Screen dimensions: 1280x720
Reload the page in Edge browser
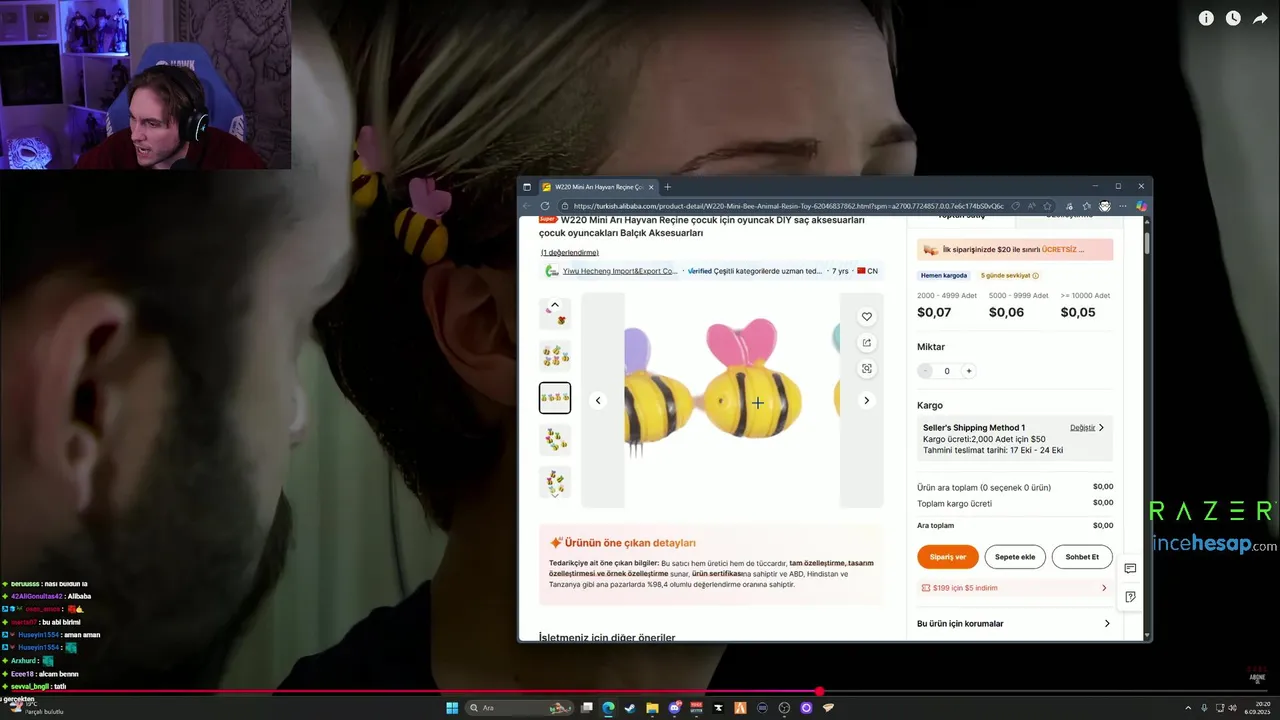pyautogui.click(x=545, y=206)
